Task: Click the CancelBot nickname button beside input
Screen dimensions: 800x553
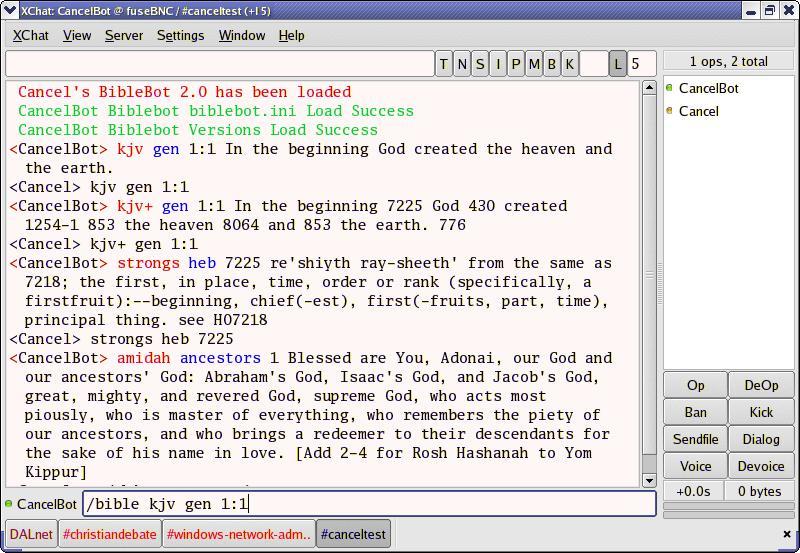Action: 46,504
